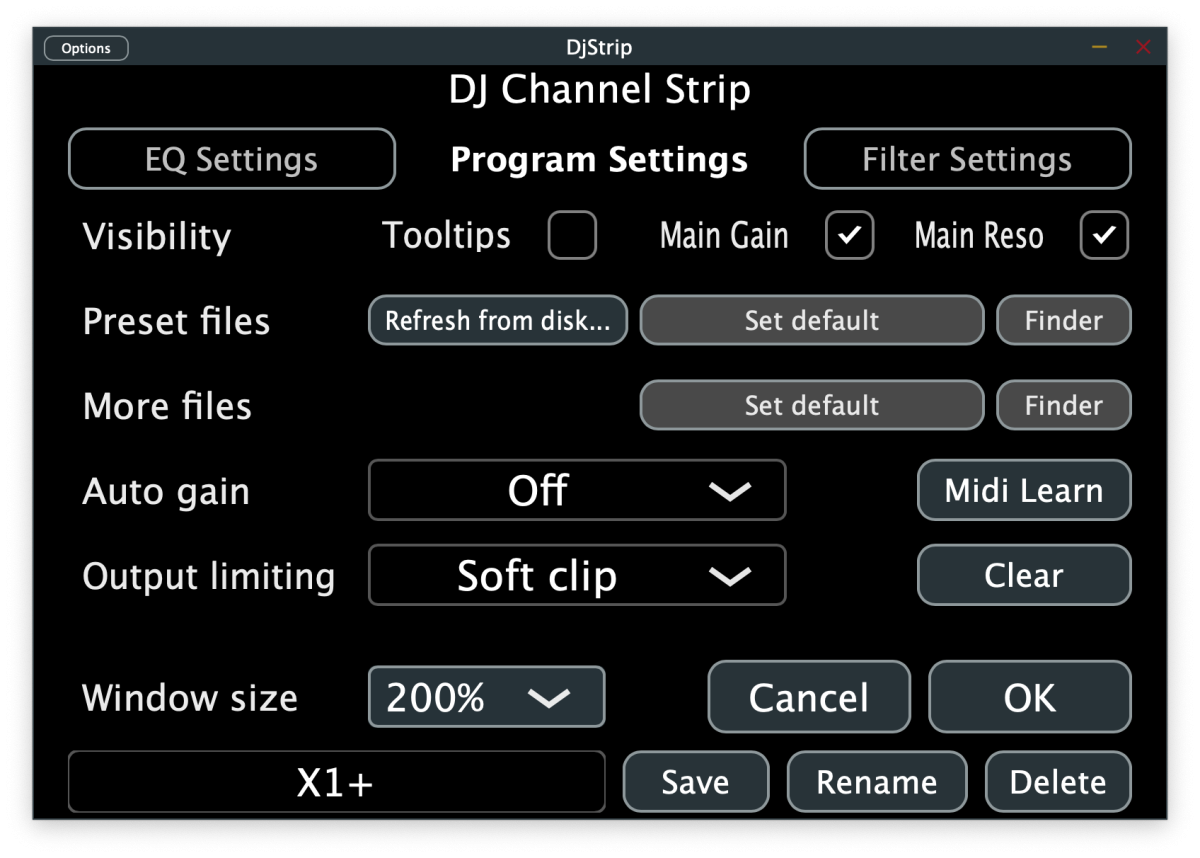Click Set default for More files
The width and height of the screenshot is (1200, 858).
click(x=812, y=406)
